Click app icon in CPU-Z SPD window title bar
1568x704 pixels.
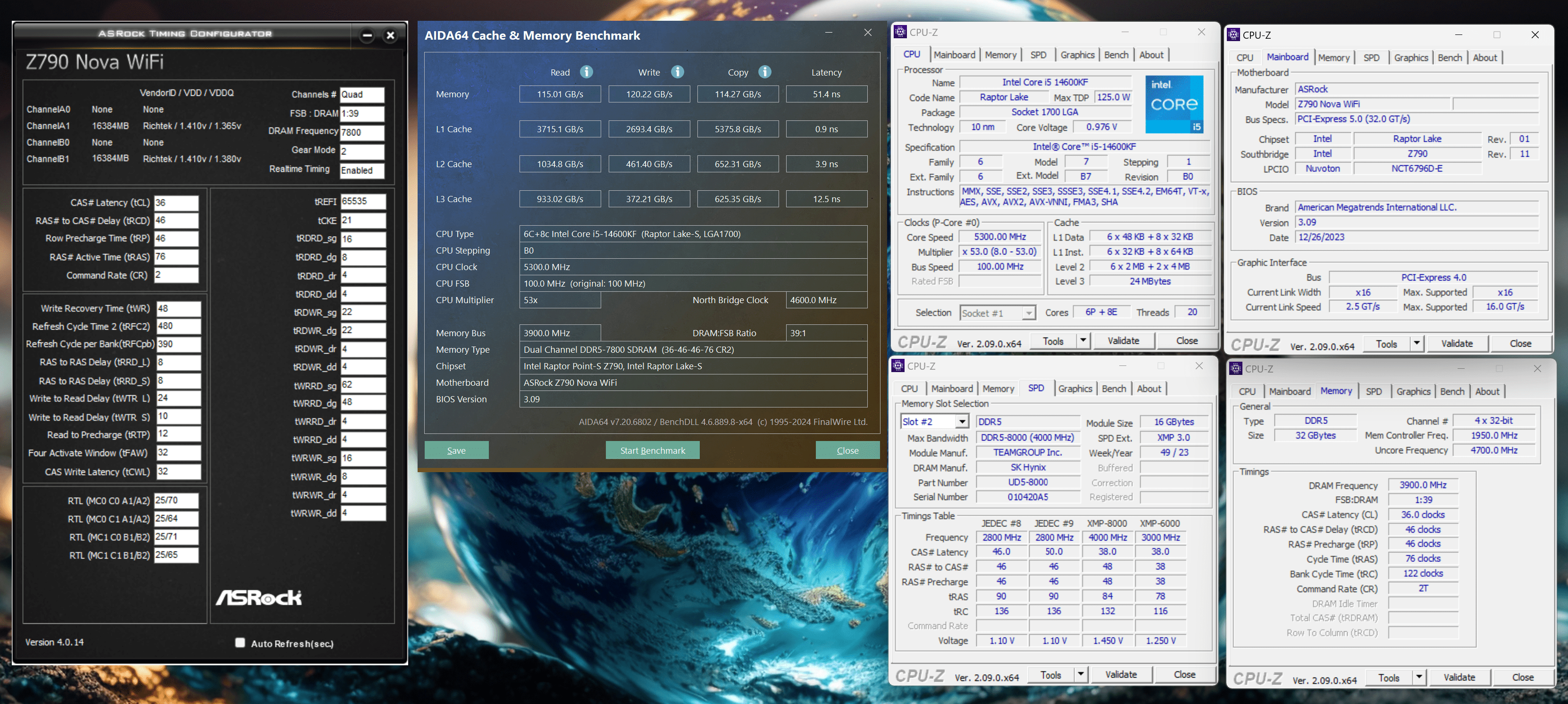point(898,365)
